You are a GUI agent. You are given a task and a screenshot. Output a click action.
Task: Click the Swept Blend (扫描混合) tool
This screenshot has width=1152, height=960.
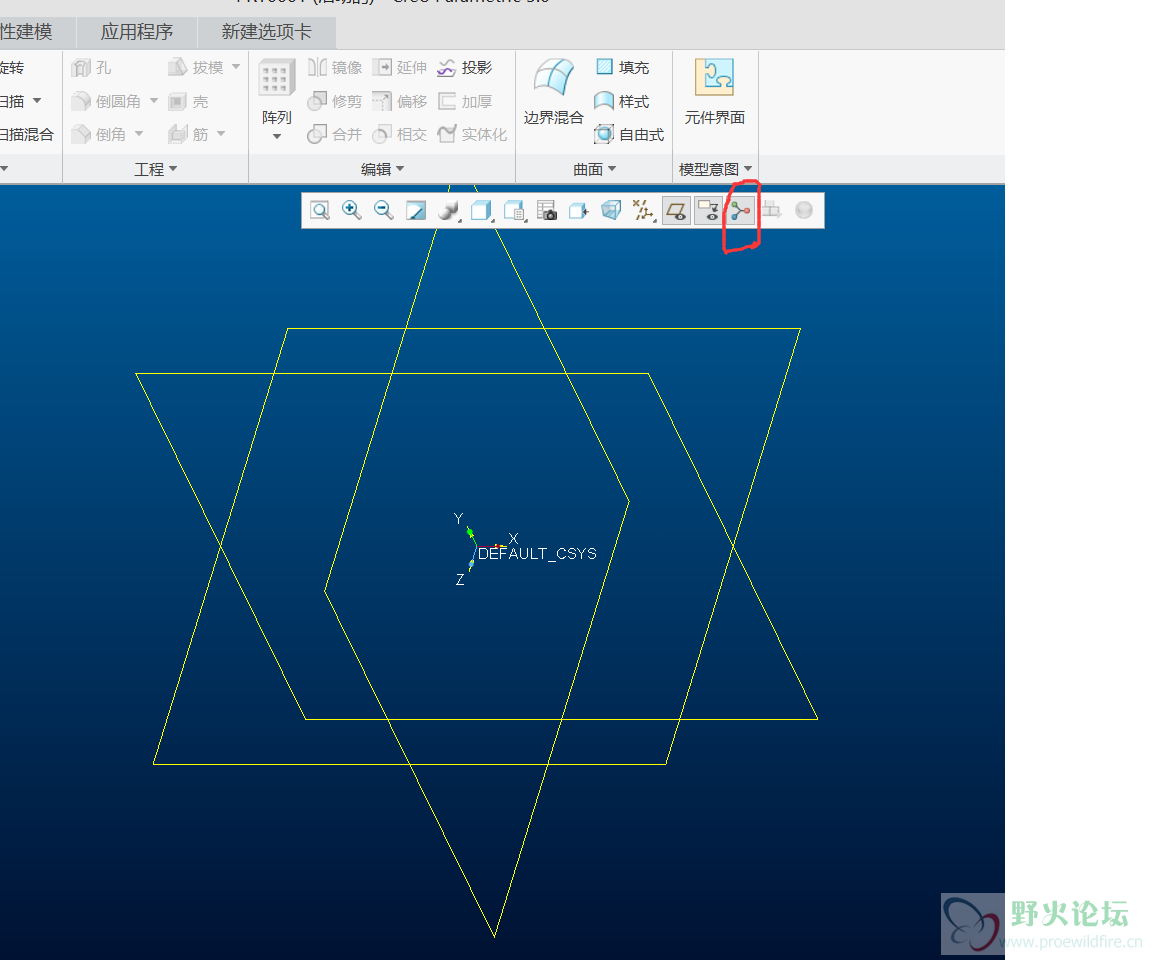[x=26, y=134]
